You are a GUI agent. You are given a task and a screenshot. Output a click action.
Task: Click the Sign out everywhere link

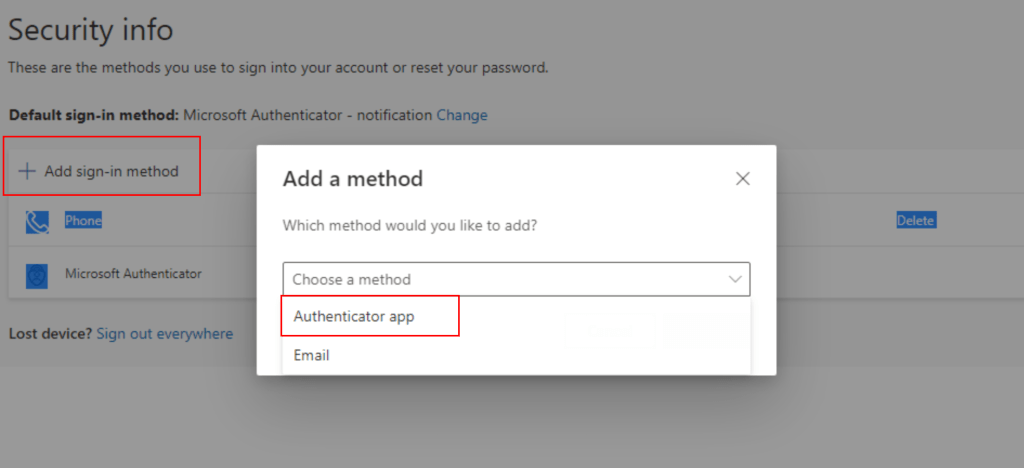click(164, 334)
